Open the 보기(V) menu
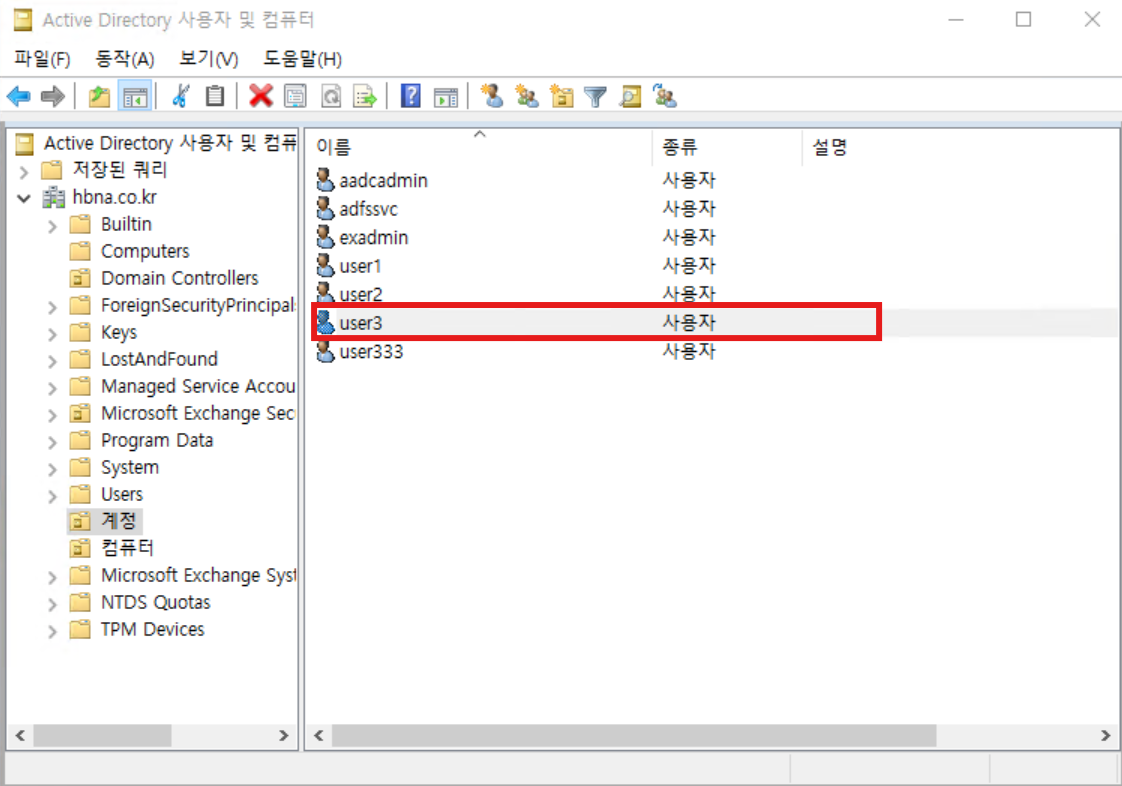1122x786 pixels. (x=208, y=59)
